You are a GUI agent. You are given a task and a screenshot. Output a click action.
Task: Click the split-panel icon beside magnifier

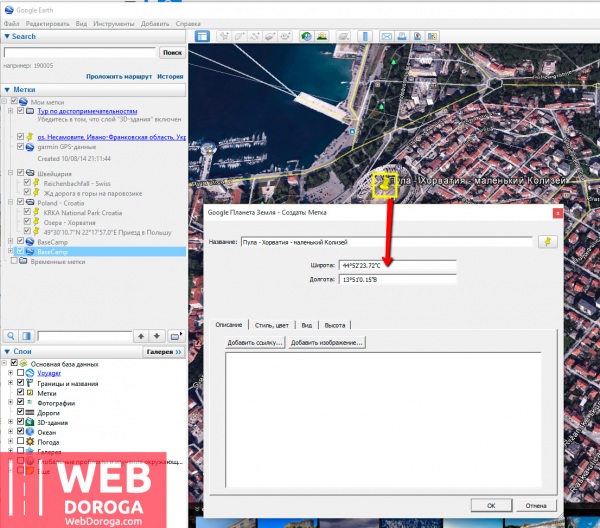click(26, 336)
